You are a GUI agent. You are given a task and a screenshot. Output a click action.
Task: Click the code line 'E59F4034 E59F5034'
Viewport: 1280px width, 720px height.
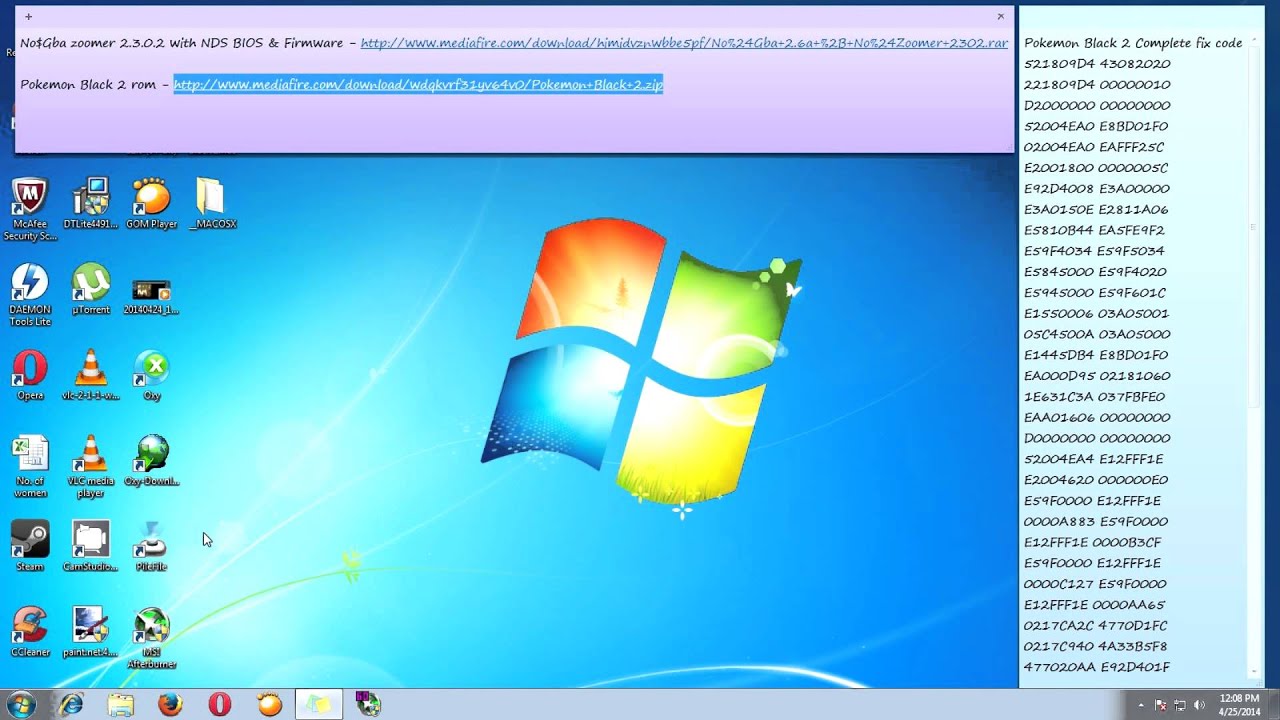click(1094, 251)
